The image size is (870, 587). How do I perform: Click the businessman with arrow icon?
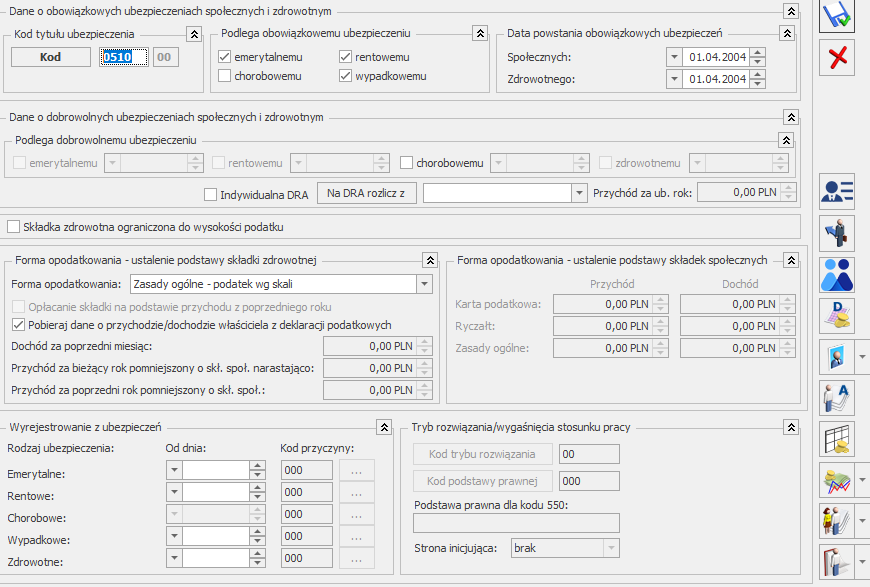point(837,232)
